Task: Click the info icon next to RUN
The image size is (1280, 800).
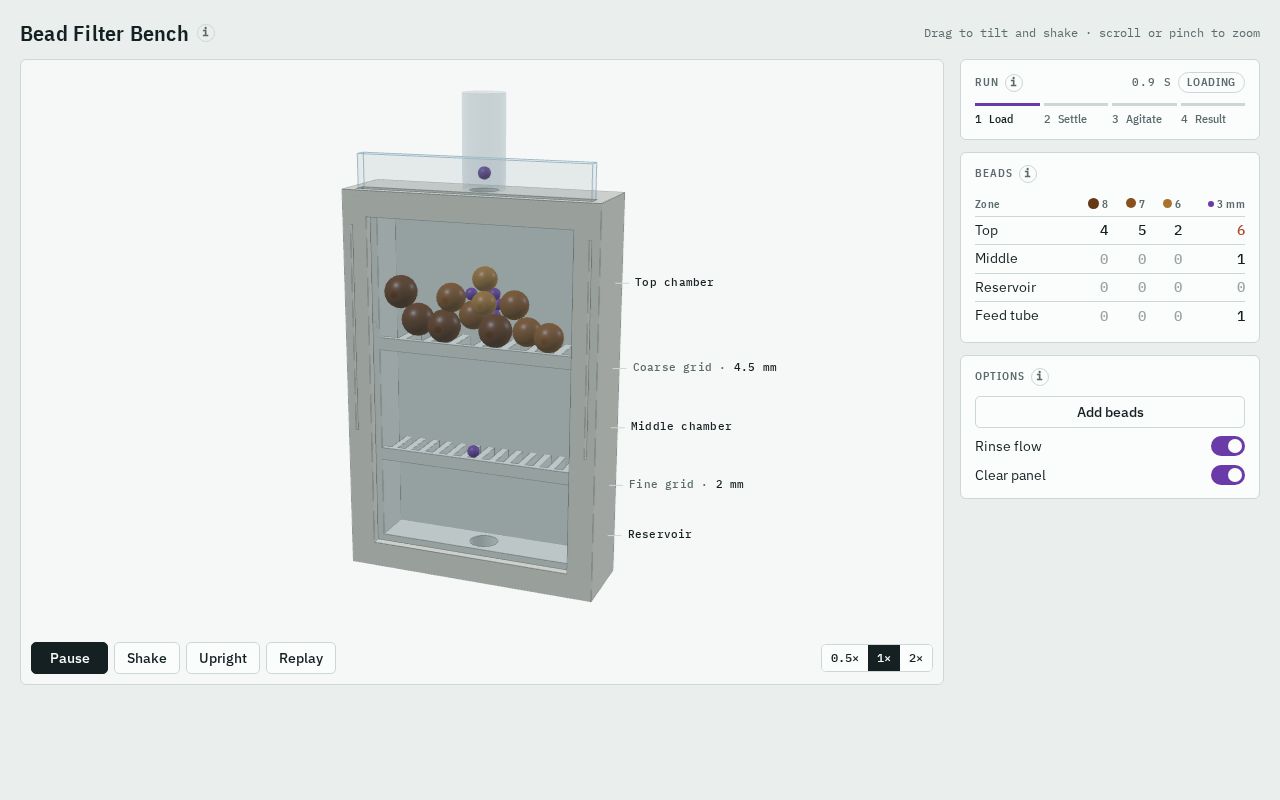Action: (x=1013, y=83)
